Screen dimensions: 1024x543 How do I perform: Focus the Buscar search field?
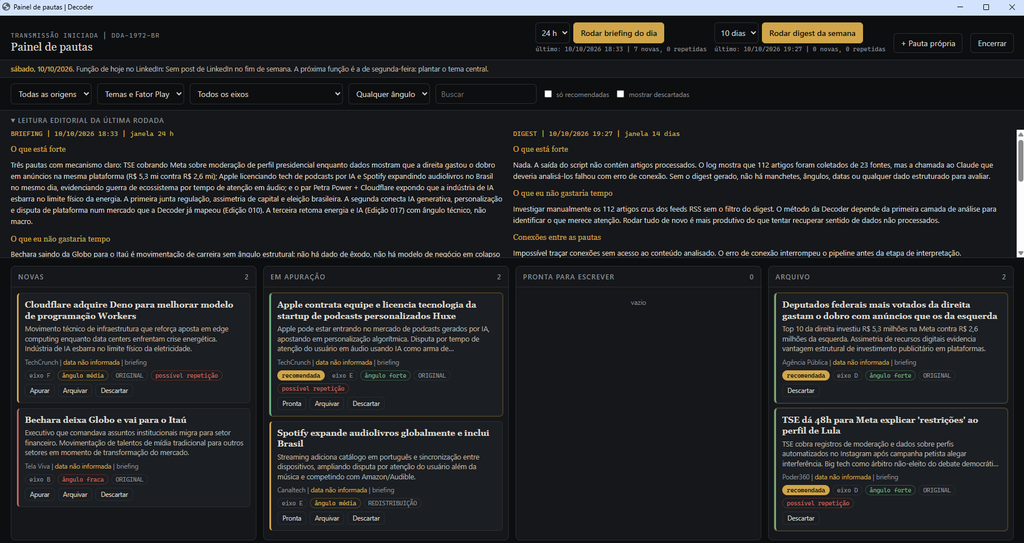point(486,94)
